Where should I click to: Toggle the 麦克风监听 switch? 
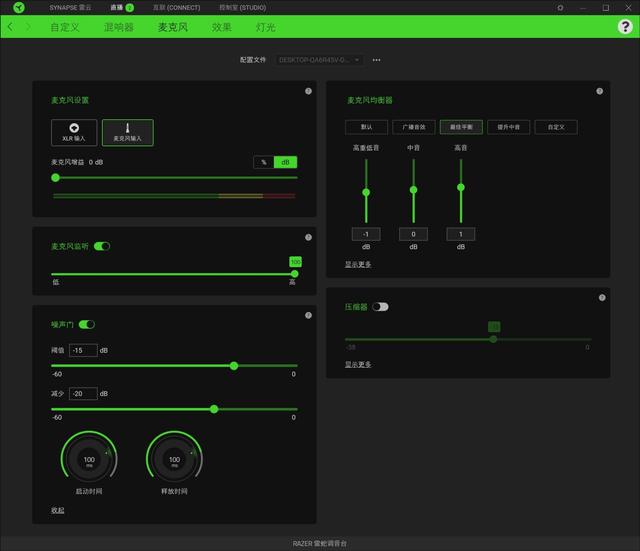(x=102, y=246)
